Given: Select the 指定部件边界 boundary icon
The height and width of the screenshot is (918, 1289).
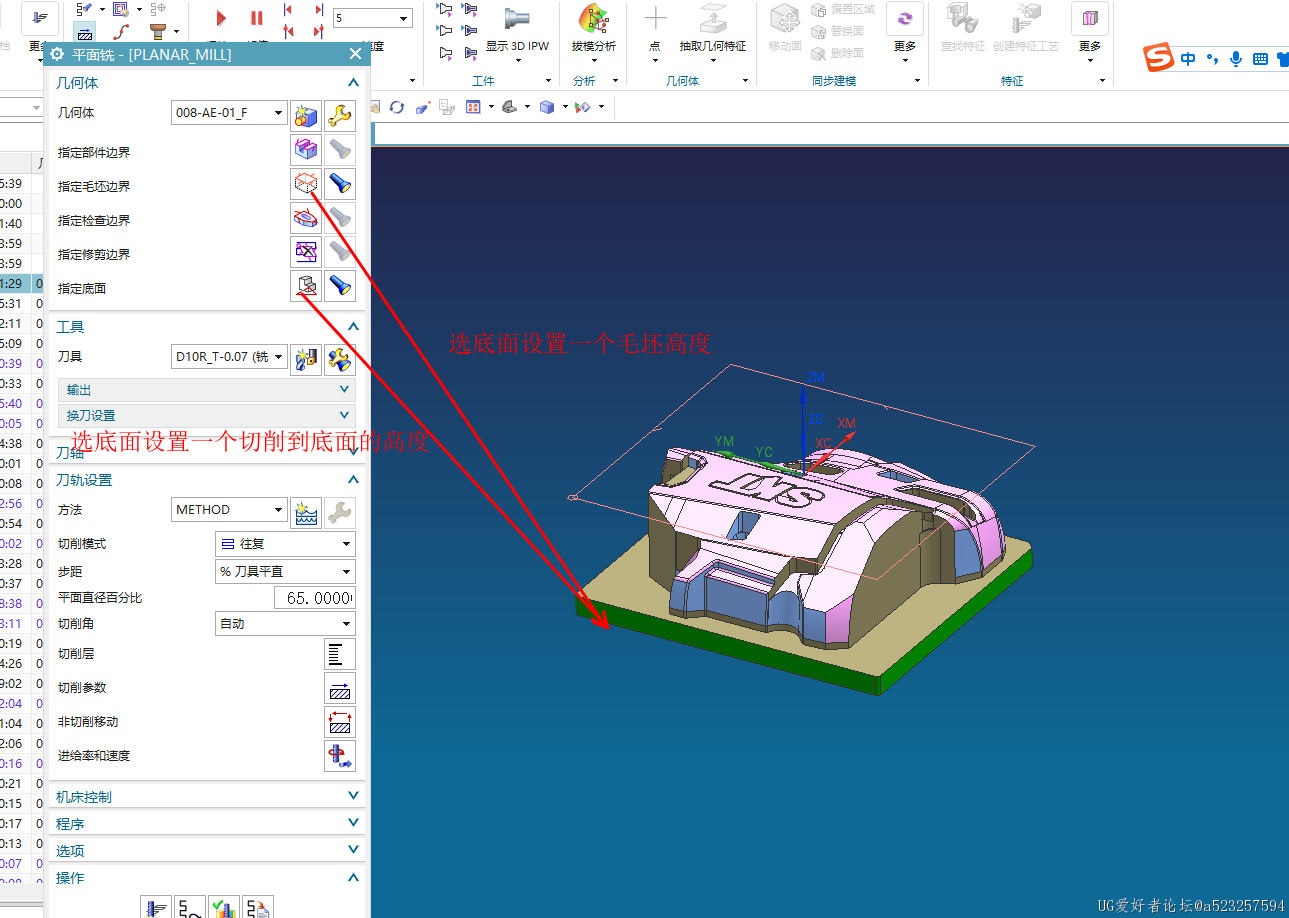Looking at the screenshot, I should (306, 150).
